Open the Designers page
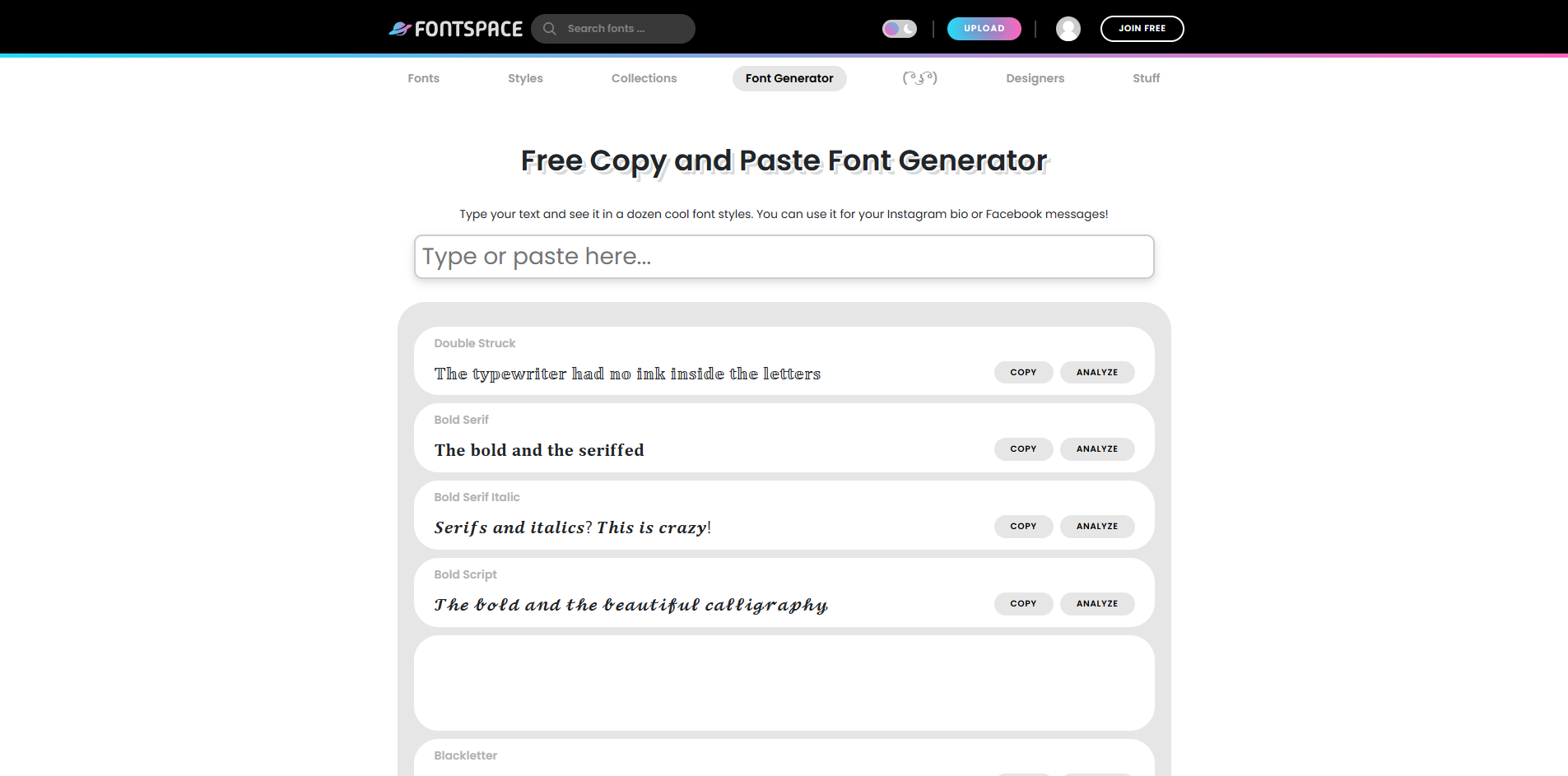Viewport: 1568px width, 776px height. click(x=1035, y=78)
